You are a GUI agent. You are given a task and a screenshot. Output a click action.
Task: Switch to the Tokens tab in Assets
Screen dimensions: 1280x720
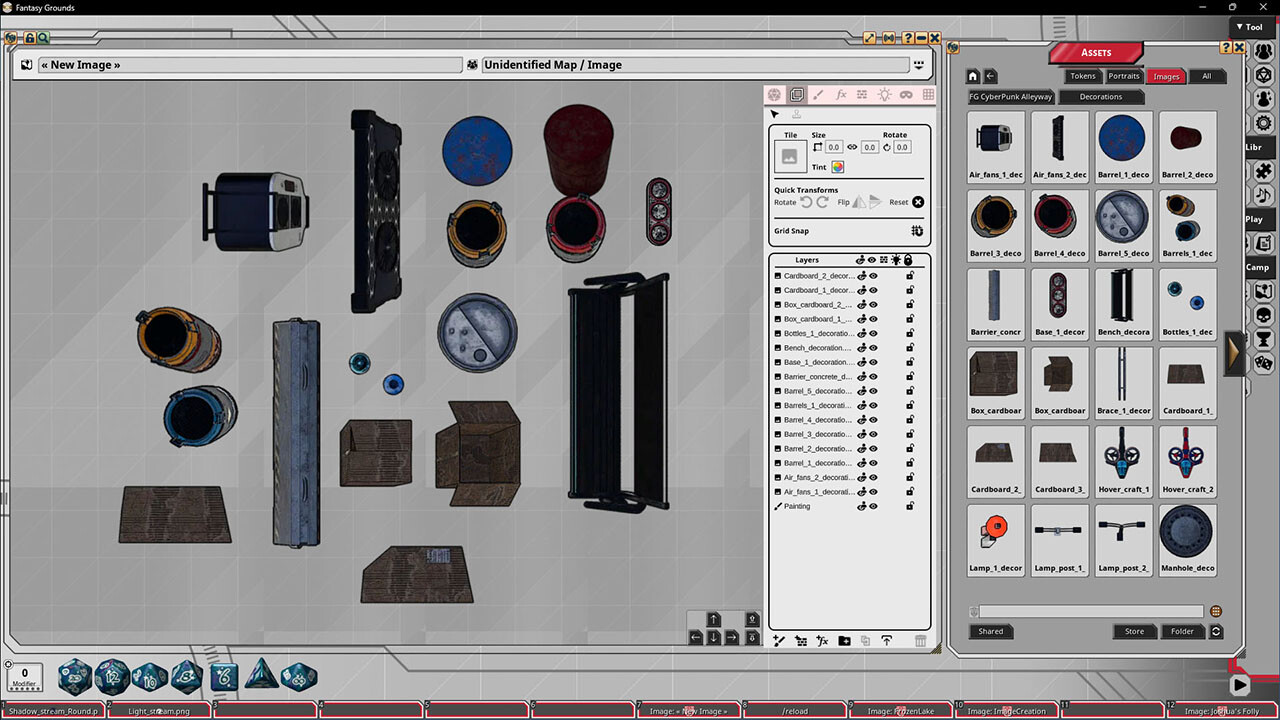[x=1082, y=75]
